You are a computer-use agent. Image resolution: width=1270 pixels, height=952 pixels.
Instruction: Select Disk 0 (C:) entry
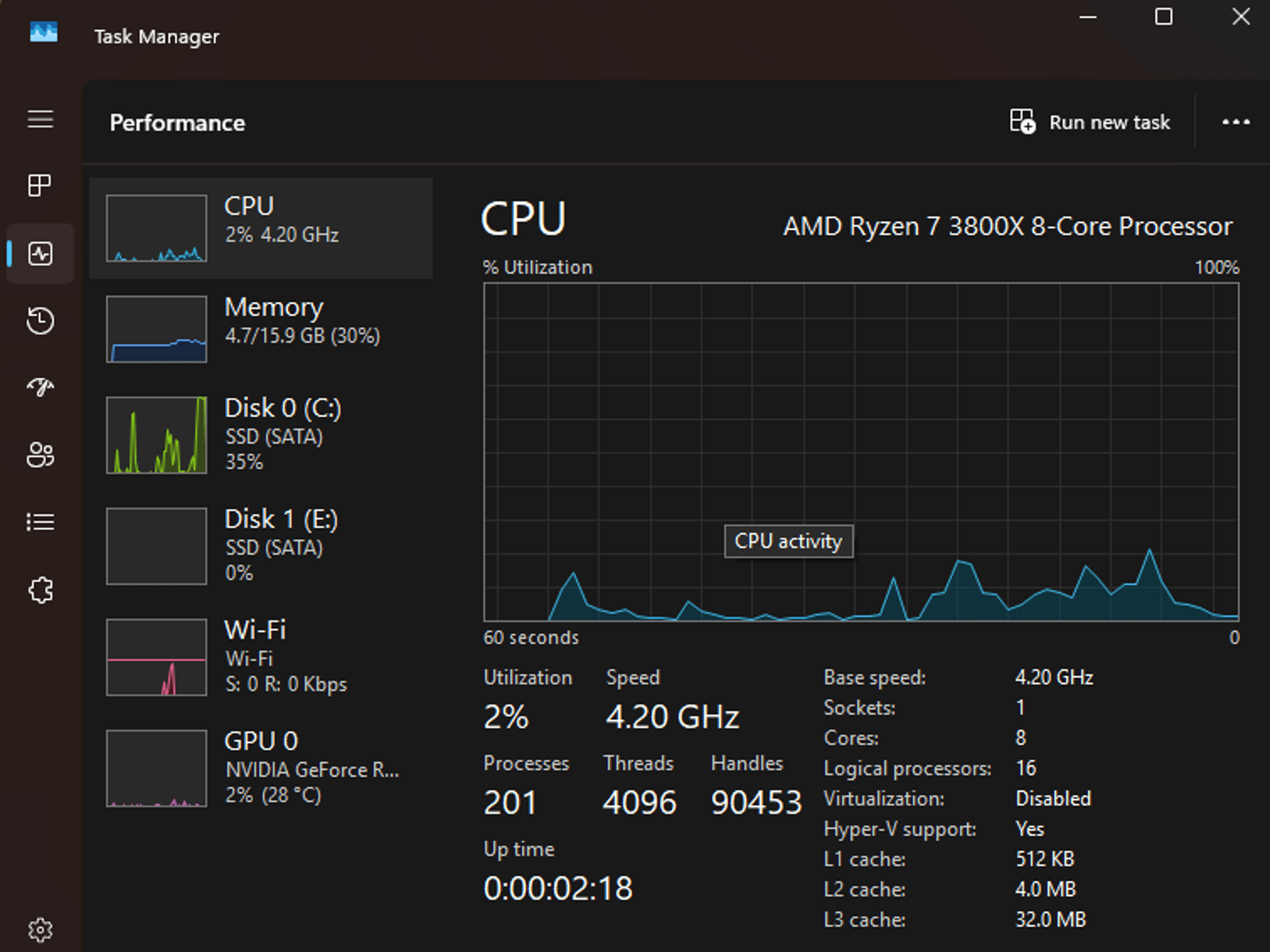pos(261,435)
